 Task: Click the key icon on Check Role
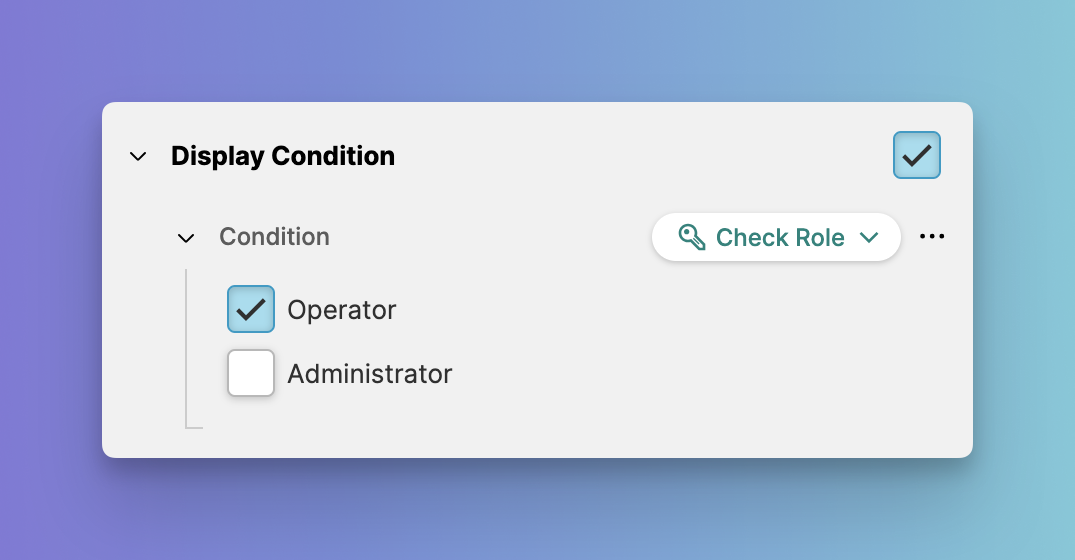click(x=692, y=237)
